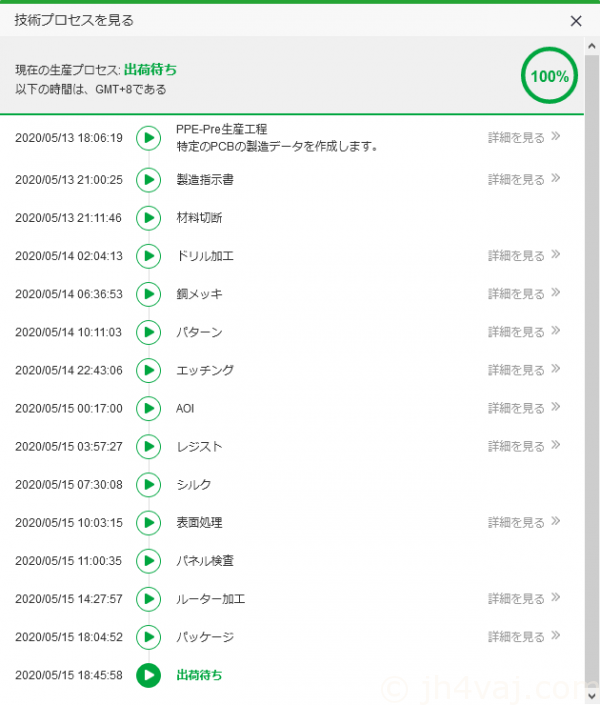Click the filled play icon for 出荷待ち
Screen dimensions: 600x705
148,675
